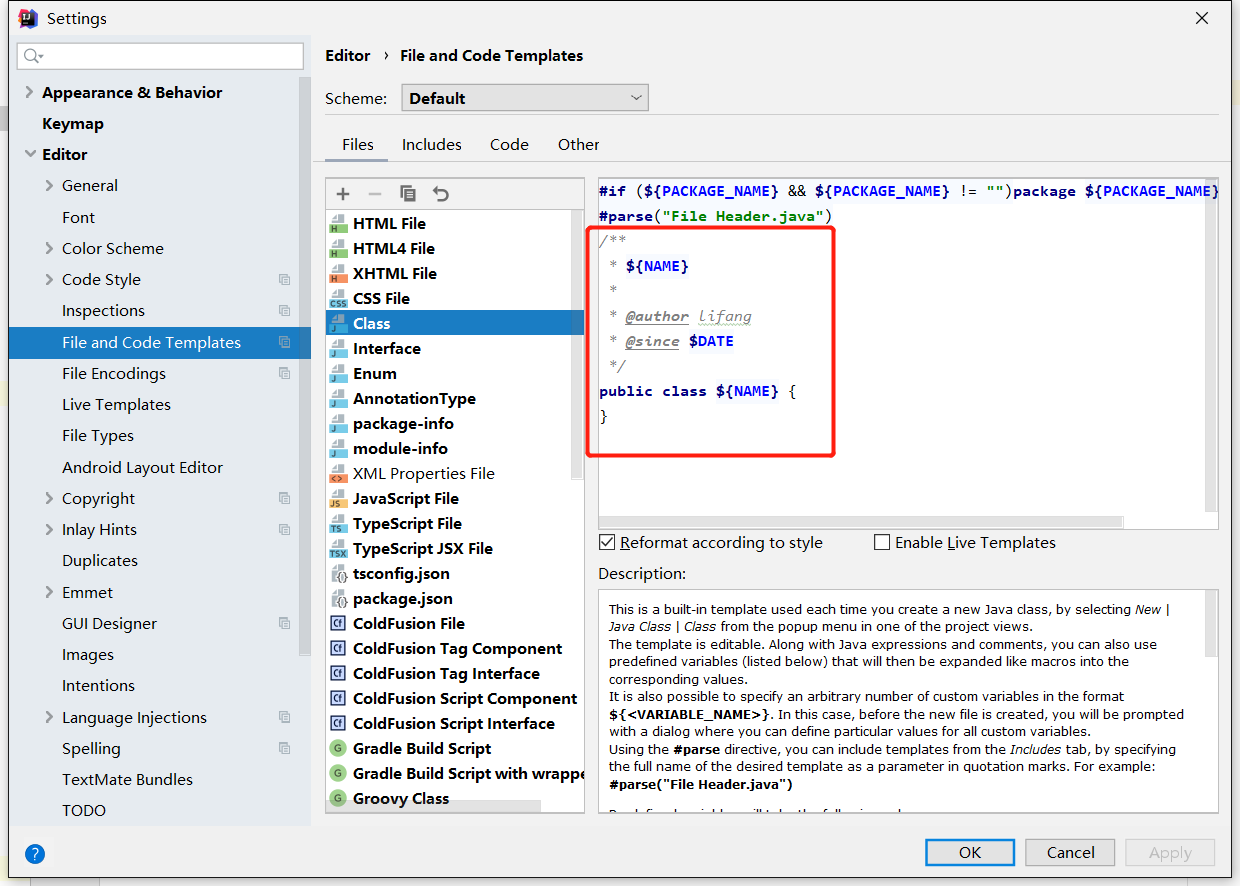
Task: Close the Settings dialog
Action: pyautogui.click(x=1202, y=18)
